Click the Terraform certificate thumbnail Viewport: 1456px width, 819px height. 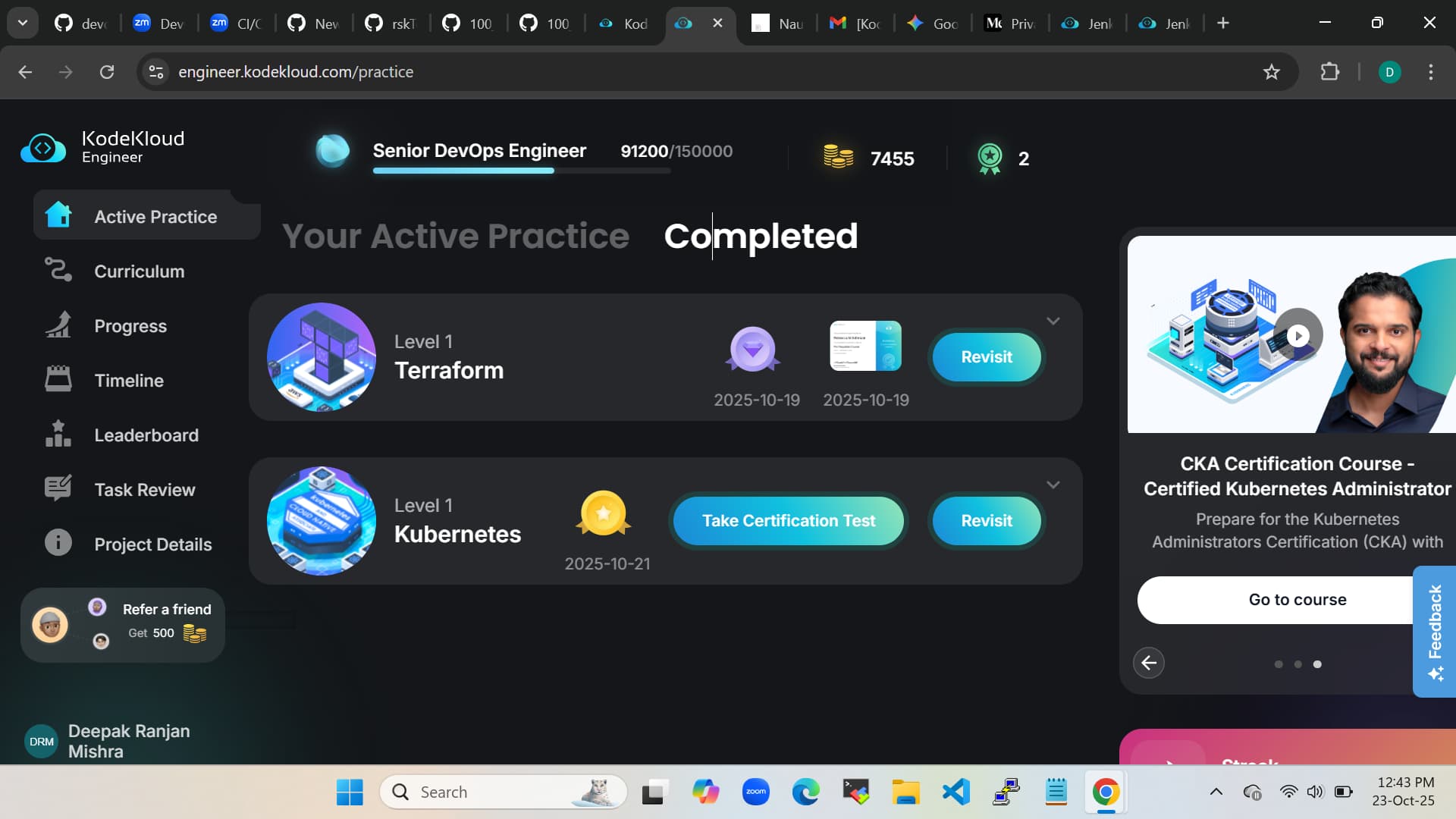point(865,346)
